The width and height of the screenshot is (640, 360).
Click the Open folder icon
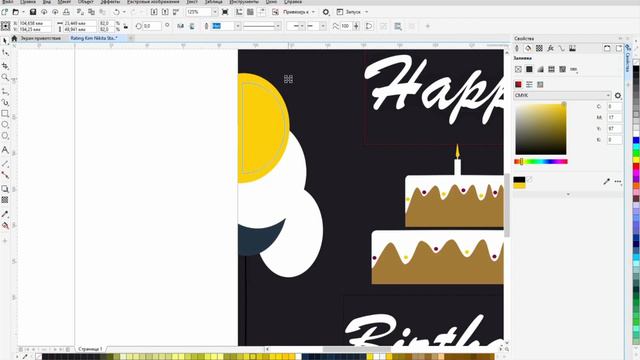coord(16,12)
